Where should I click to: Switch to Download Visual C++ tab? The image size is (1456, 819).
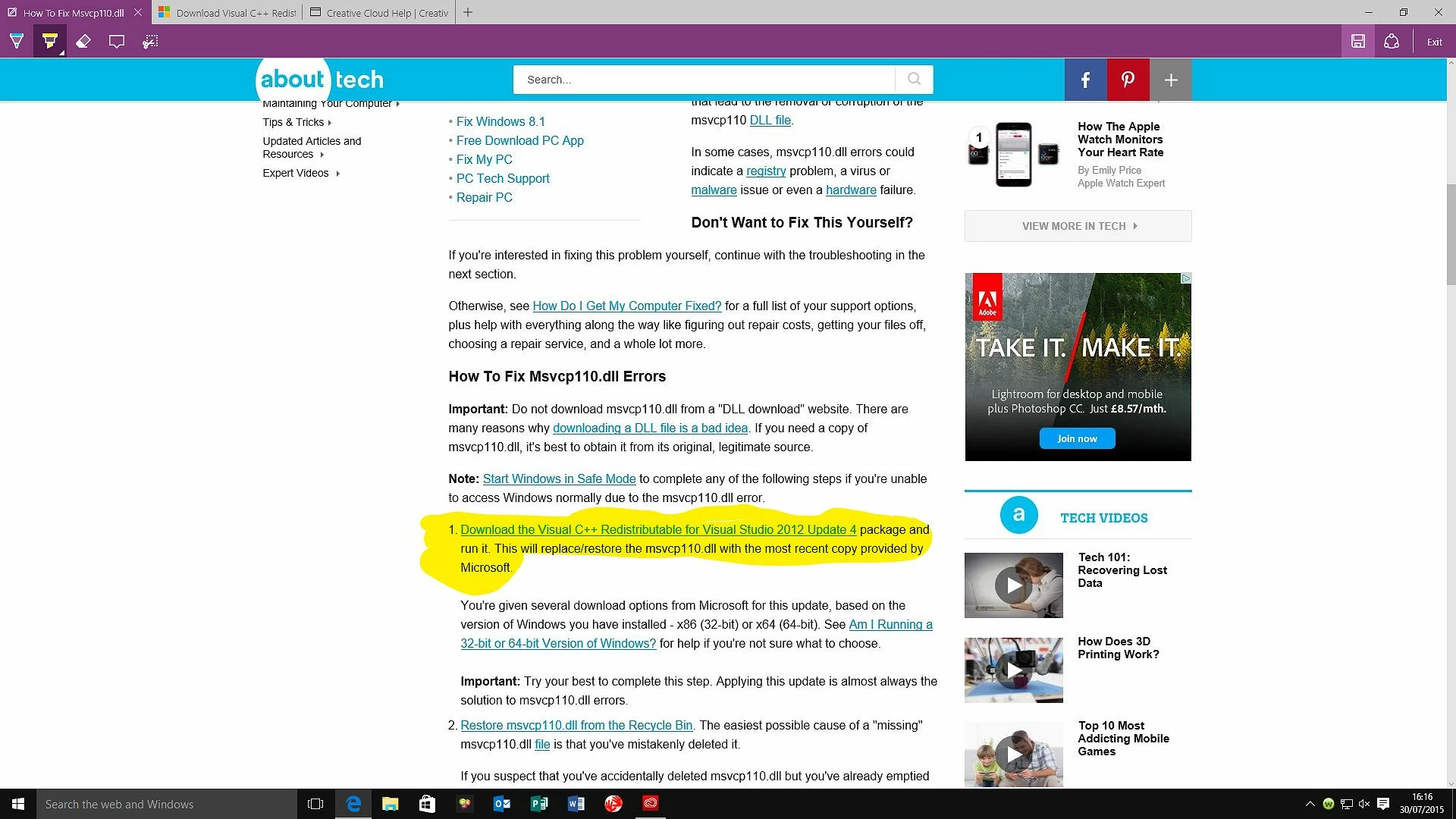point(227,13)
